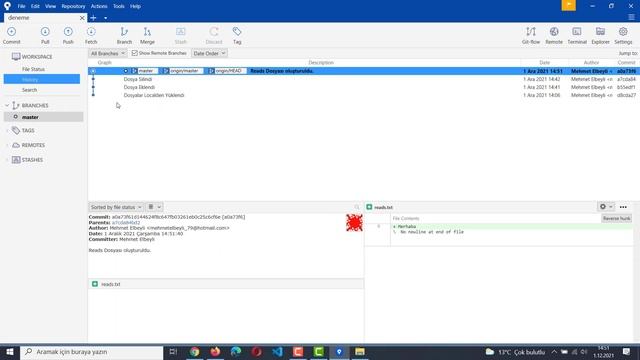Click the hamburger menu icon top right
The height and width of the screenshot is (360, 640).
631,17
